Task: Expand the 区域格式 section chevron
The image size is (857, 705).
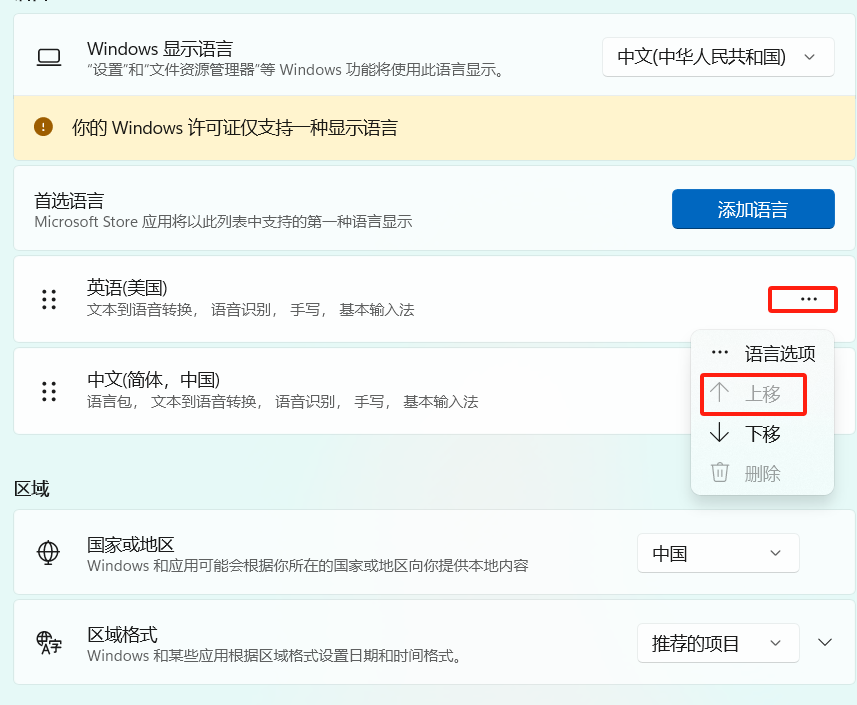Action: tap(825, 643)
